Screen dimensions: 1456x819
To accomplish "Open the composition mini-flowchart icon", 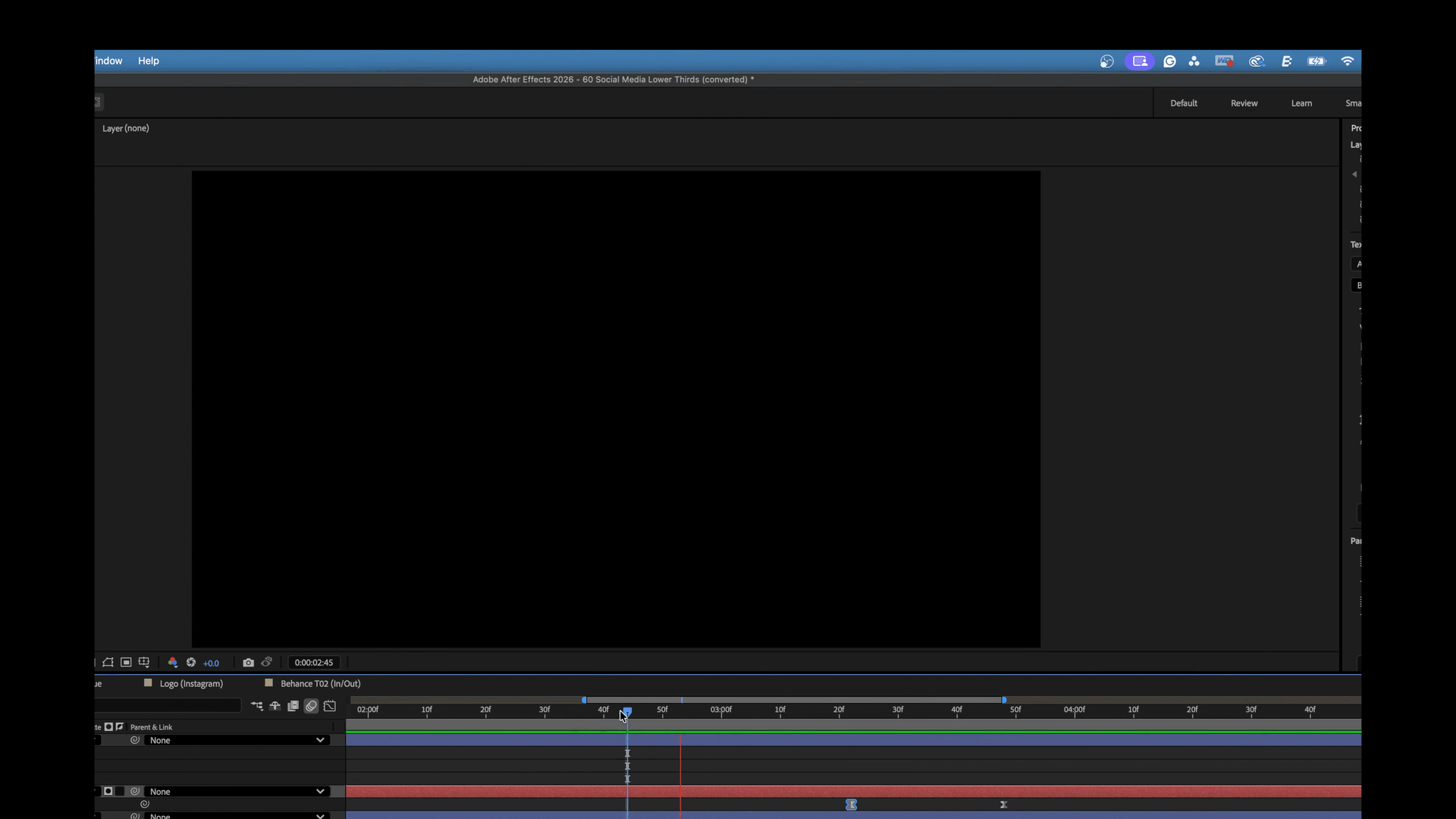I will pyautogui.click(x=257, y=706).
